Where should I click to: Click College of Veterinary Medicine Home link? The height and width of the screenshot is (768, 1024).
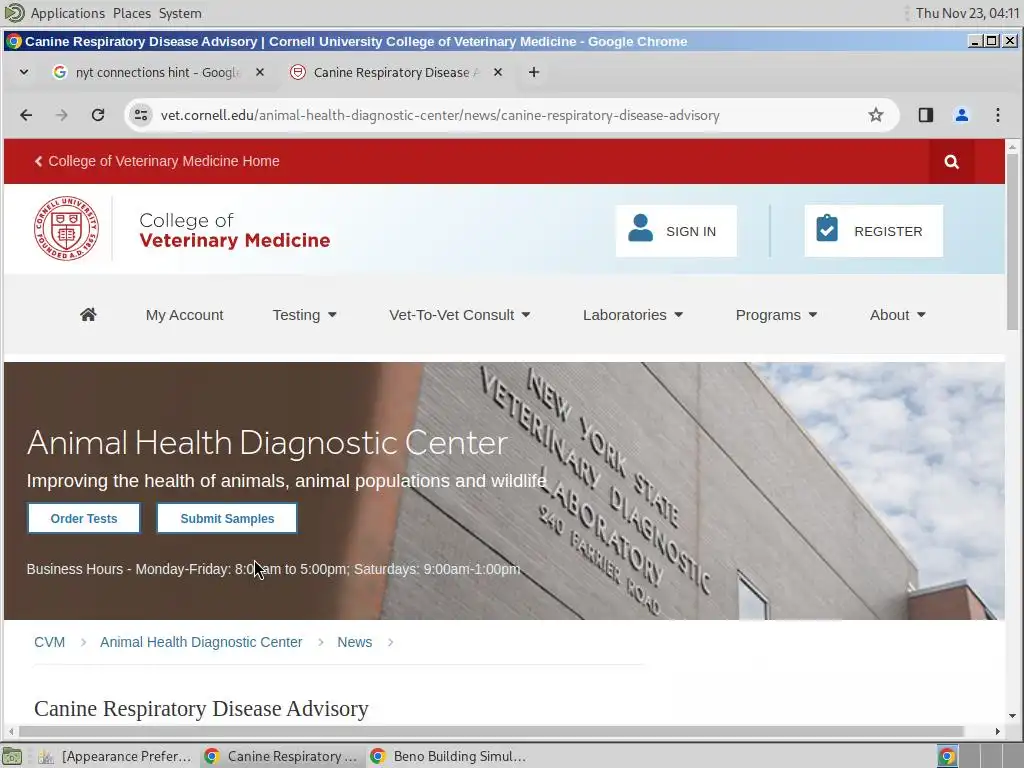click(157, 161)
